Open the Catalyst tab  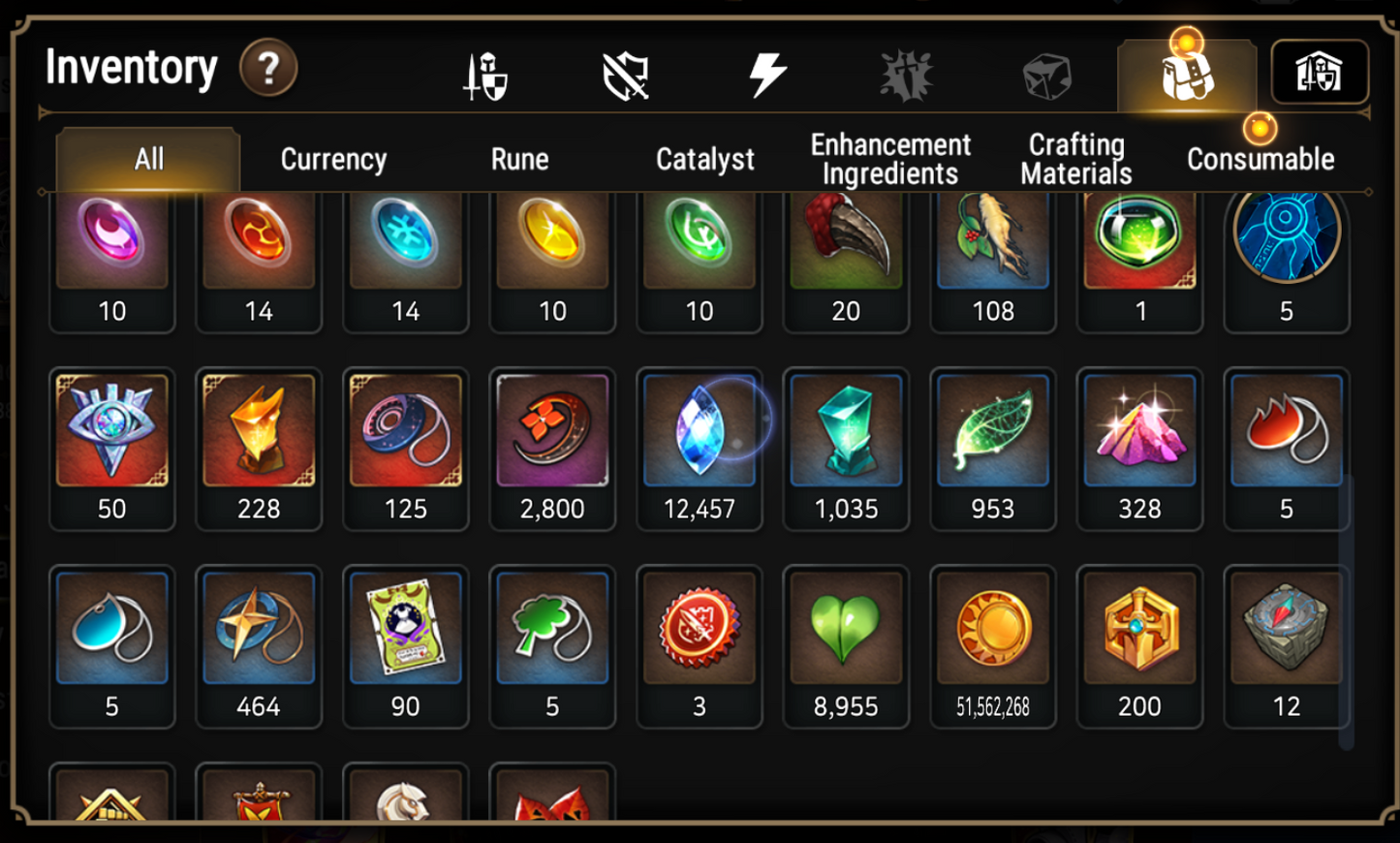[704, 159]
